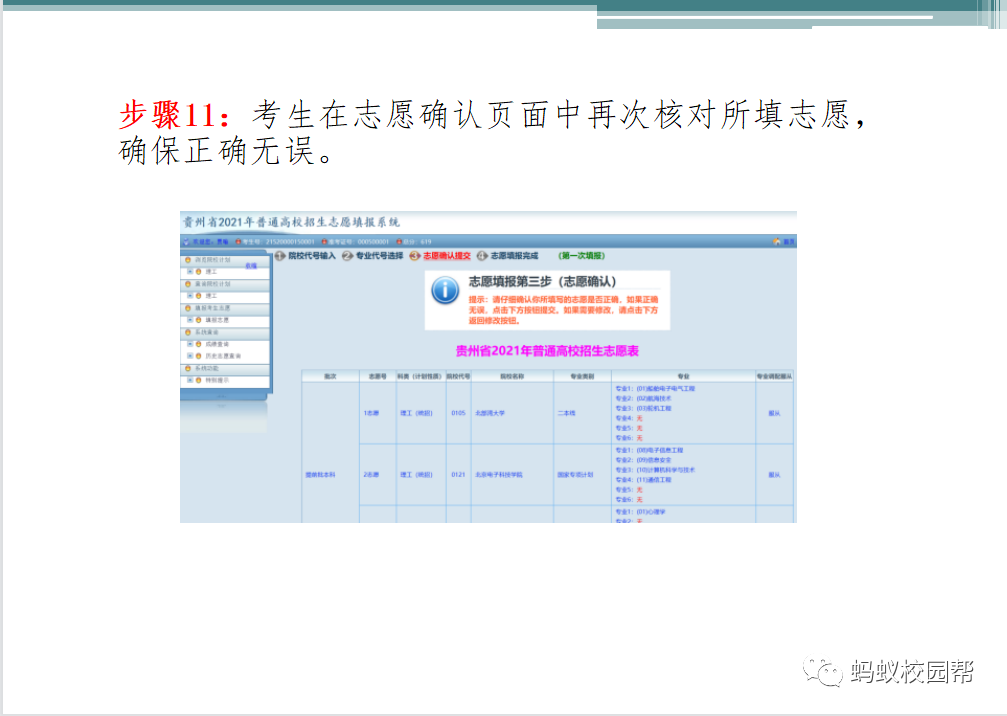
Task: Click the step 2 number circle icon
Action: [x=348, y=256]
